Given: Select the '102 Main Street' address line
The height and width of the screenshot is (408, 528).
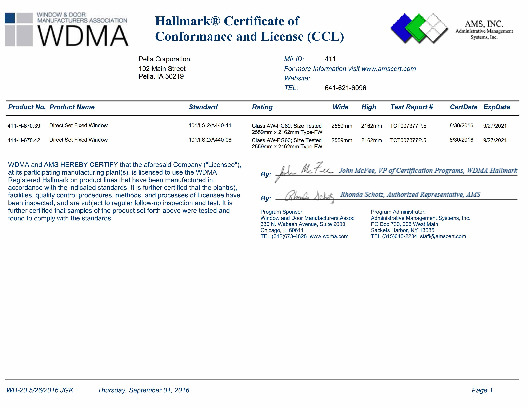Looking at the screenshot, I should point(162,68).
